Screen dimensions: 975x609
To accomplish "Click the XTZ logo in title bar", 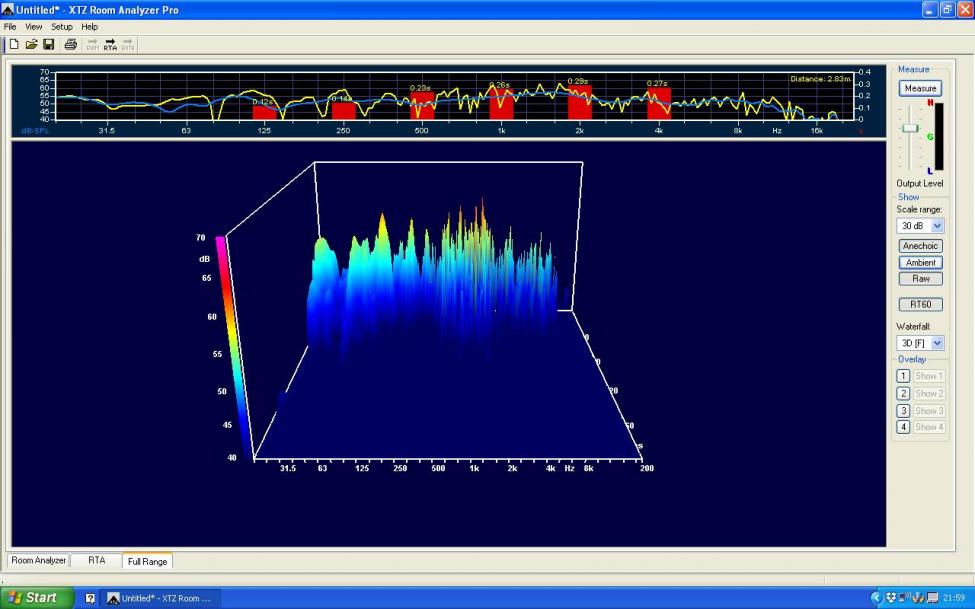I will (8, 9).
